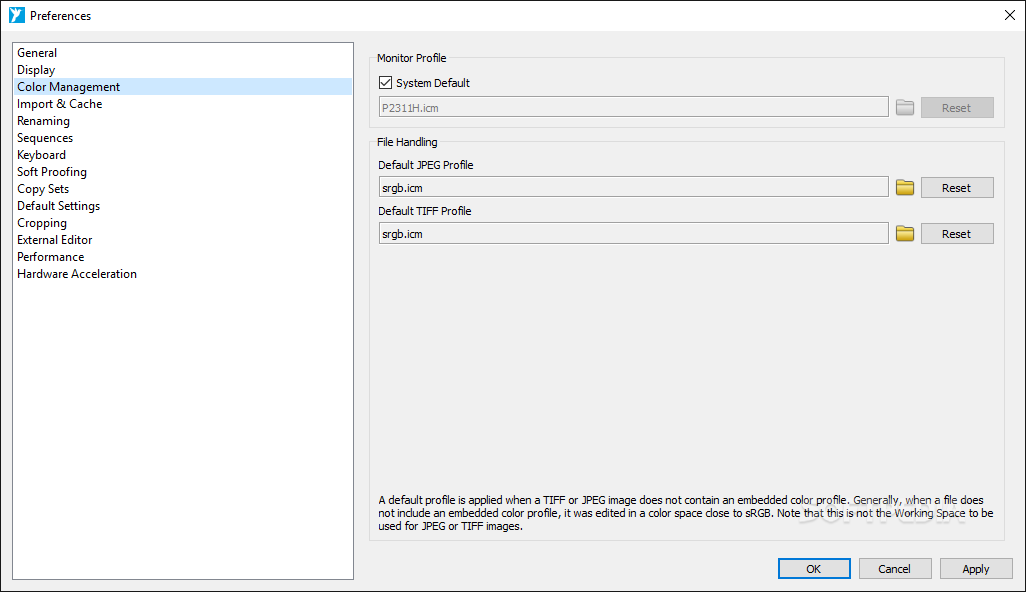Confirm with the OK button
Image resolution: width=1026 pixels, height=592 pixels.
814,568
